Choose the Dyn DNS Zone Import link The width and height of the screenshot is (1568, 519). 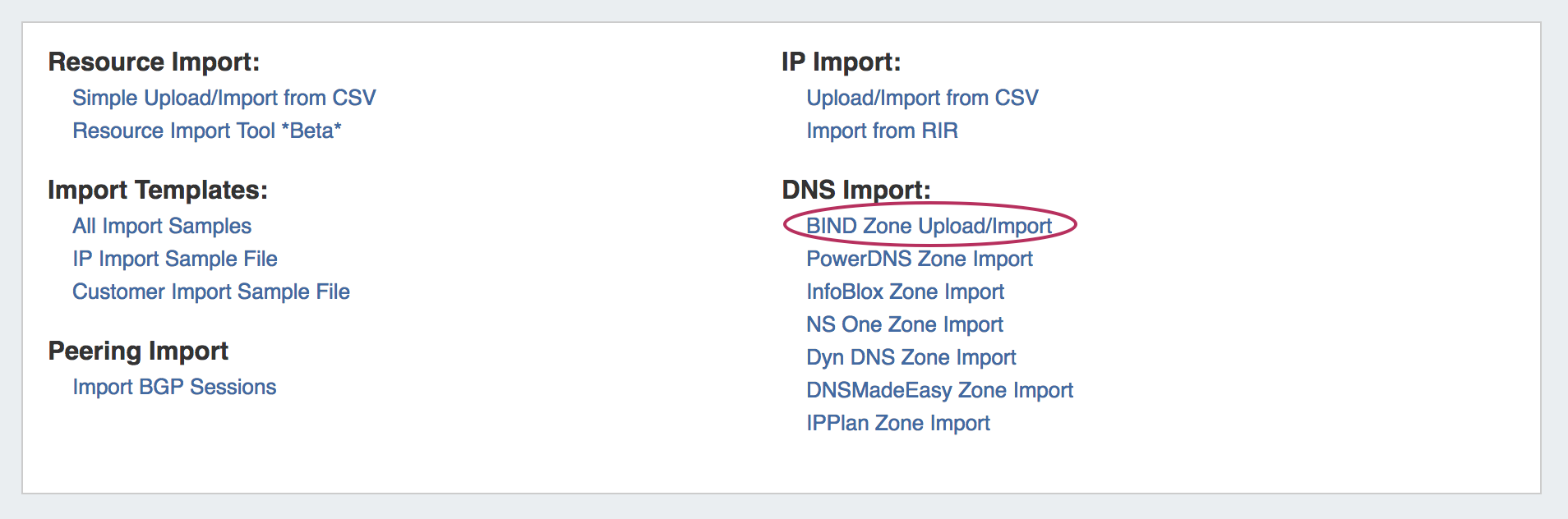(911, 357)
